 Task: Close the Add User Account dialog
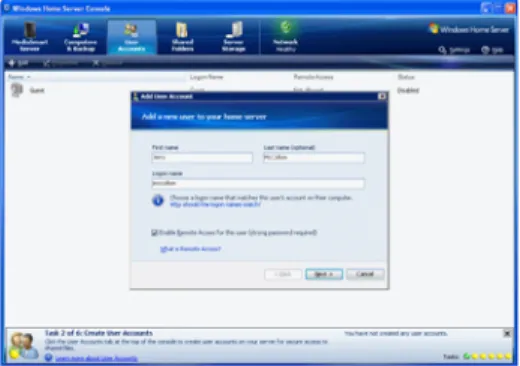[x=382, y=96]
